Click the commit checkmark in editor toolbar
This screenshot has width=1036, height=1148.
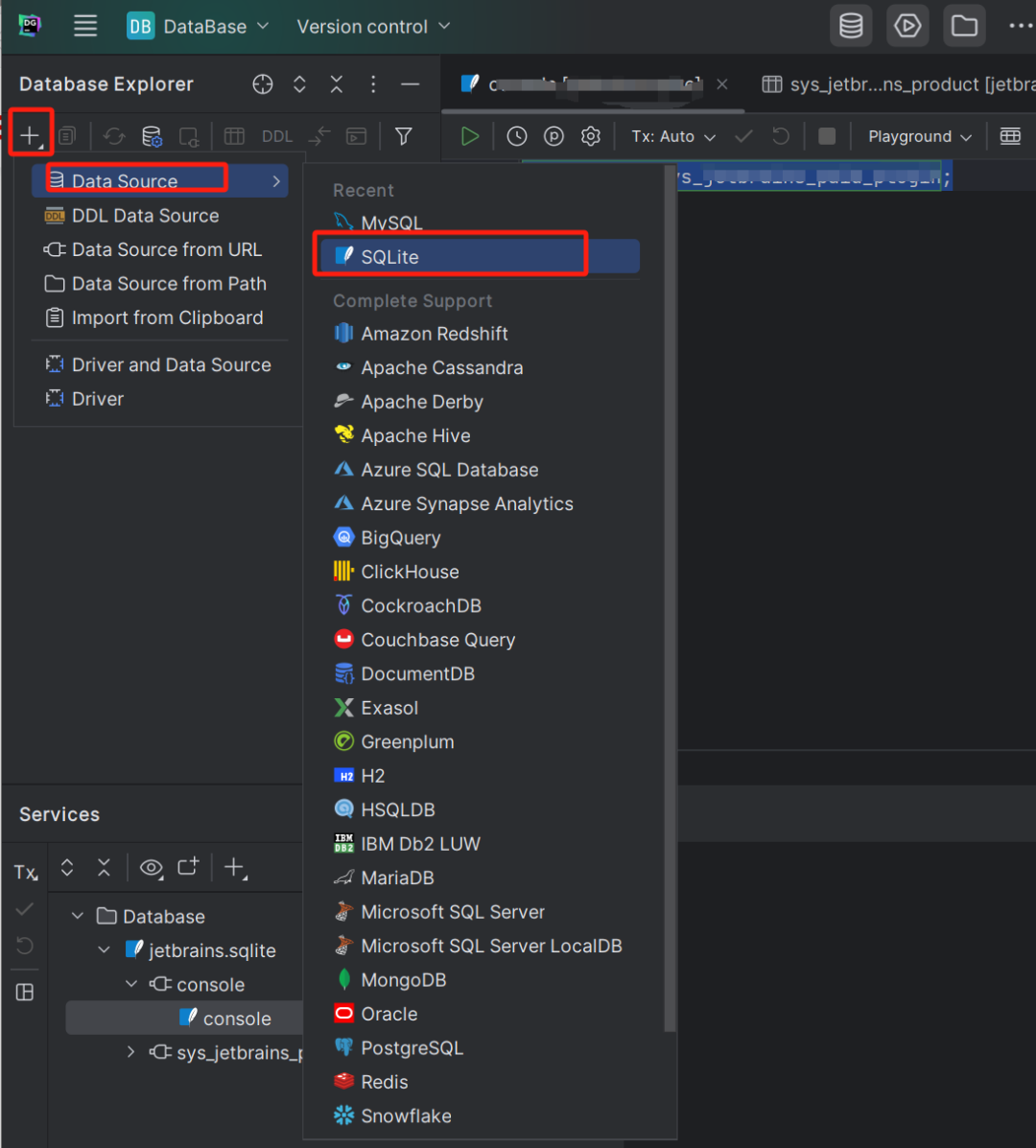[x=743, y=136]
